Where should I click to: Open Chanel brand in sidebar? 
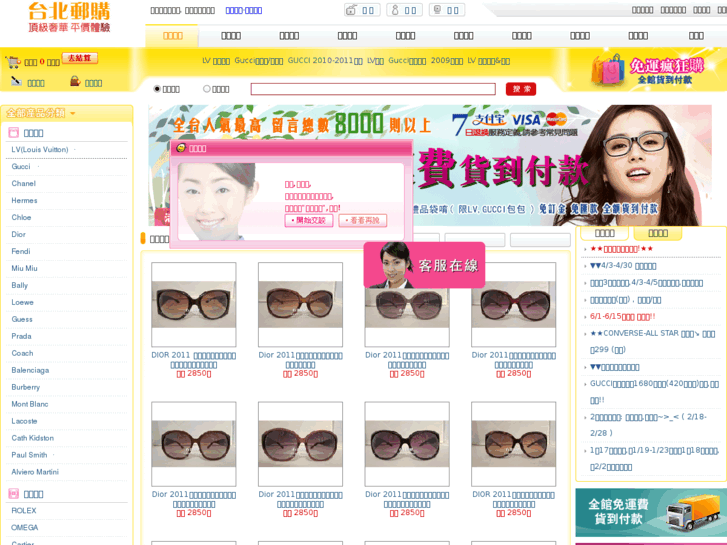(x=24, y=183)
